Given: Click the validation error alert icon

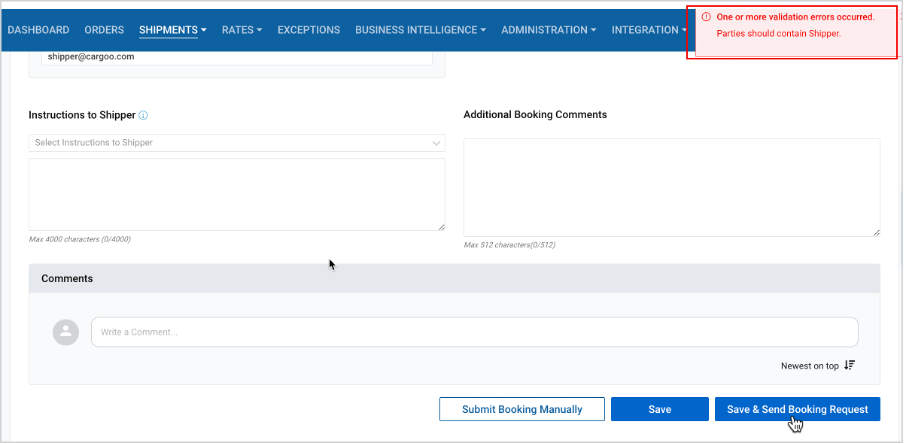Looking at the screenshot, I should (706, 17).
